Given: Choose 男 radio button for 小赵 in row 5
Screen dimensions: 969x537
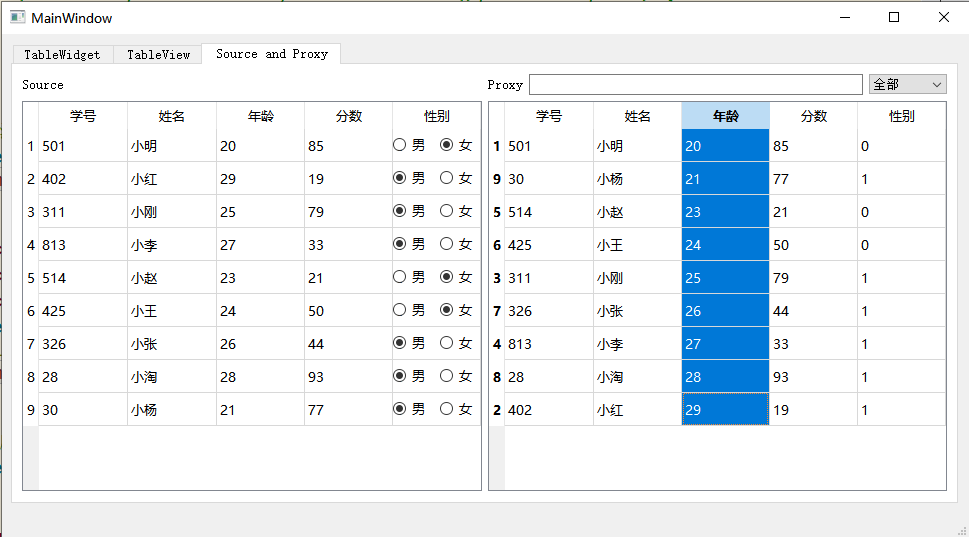Looking at the screenshot, I should (400, 278).
